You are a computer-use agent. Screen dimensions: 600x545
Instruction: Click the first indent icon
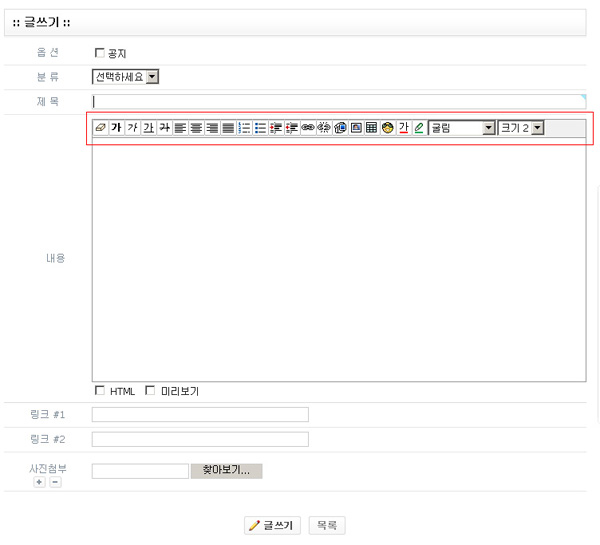pyautogui.click(x=276, y=127)
